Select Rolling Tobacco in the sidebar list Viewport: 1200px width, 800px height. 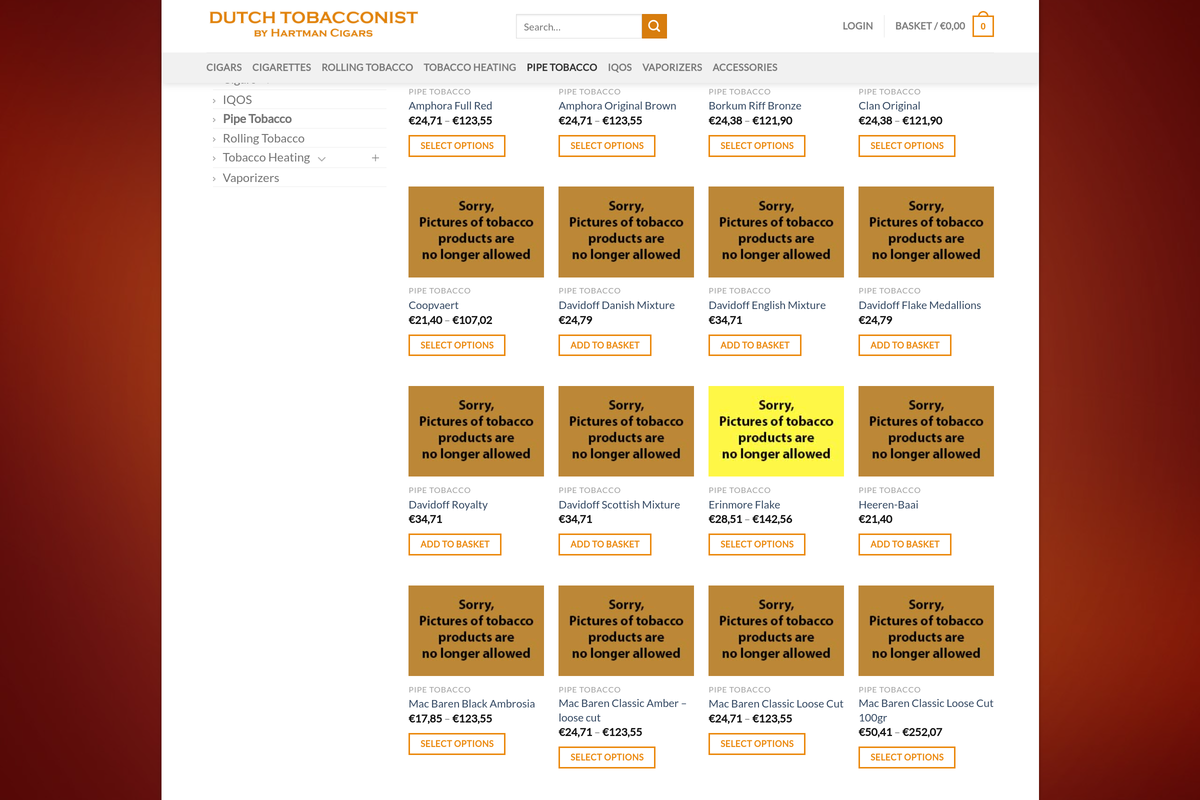tap(263, 138)
